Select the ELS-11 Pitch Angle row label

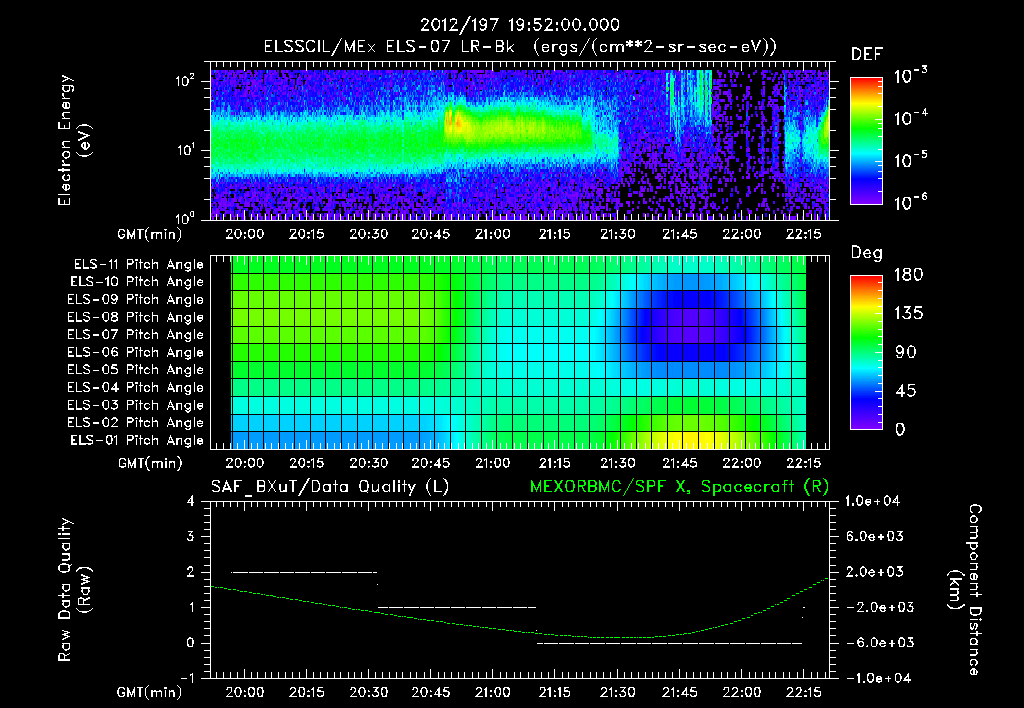[138, 265]
